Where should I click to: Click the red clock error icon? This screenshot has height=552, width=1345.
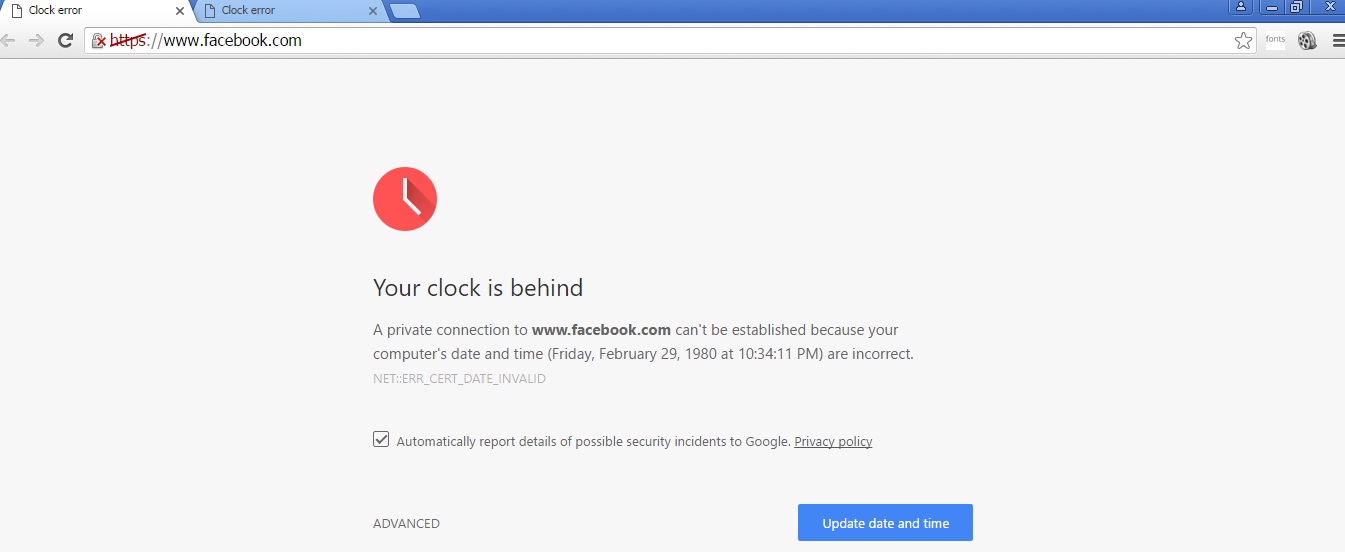coord(405,199)
